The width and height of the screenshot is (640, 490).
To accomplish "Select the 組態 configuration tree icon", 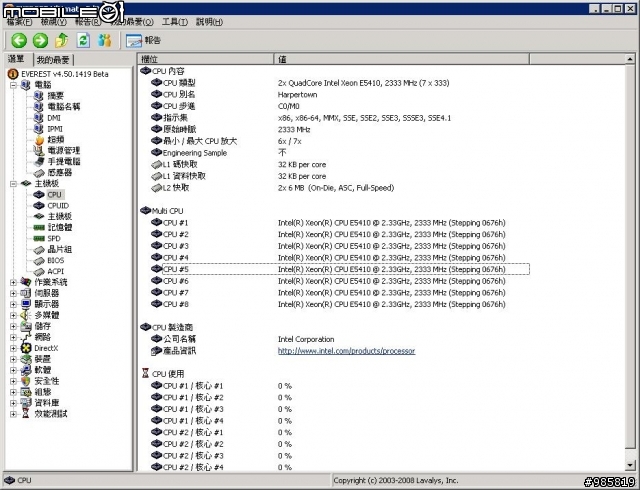I will [26, 392].
